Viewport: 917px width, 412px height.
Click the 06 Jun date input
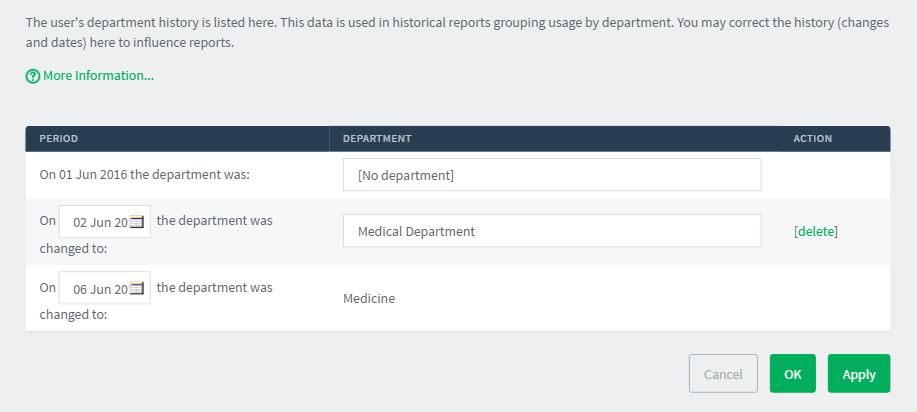pos(105,288)
